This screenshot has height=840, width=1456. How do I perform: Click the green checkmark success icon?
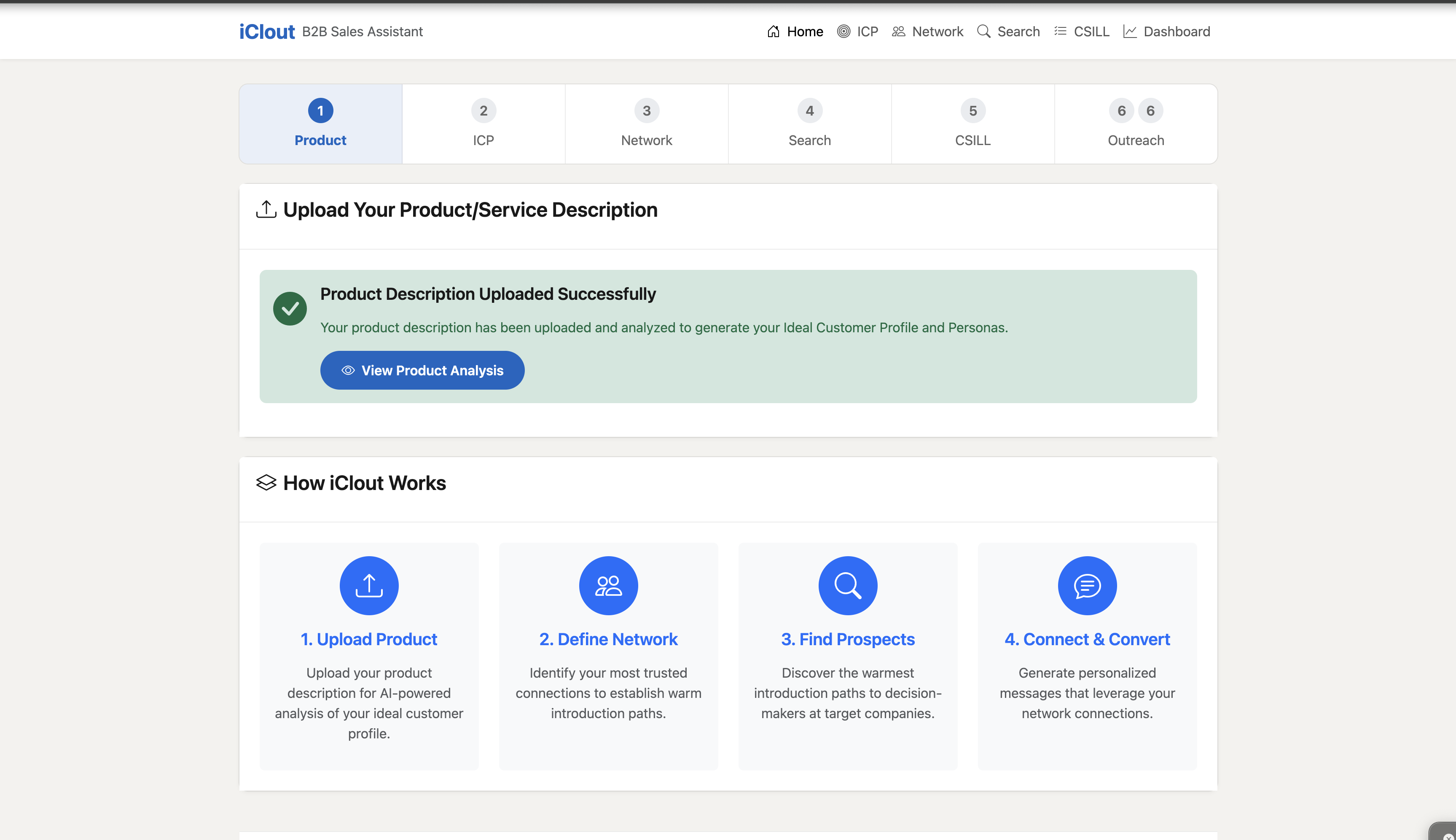[x=290, y=308]
